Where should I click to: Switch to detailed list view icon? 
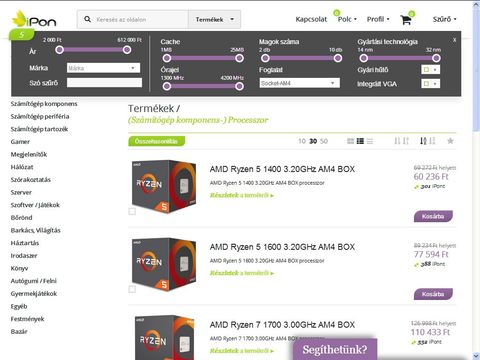360,141
